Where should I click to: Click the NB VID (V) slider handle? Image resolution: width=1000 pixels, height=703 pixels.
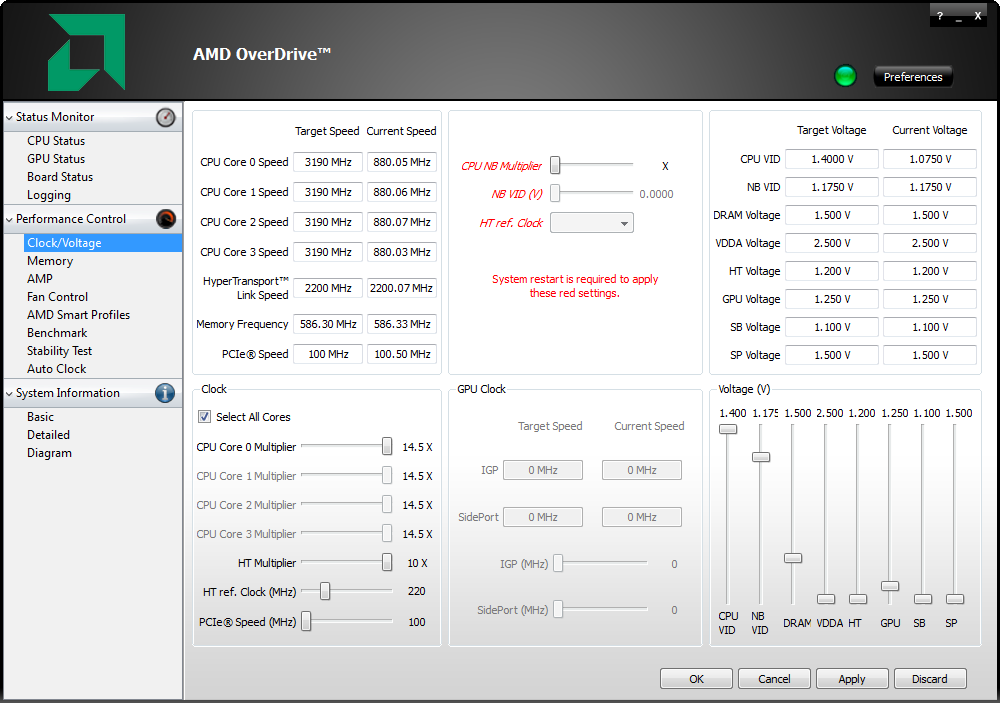pos(555,193)
